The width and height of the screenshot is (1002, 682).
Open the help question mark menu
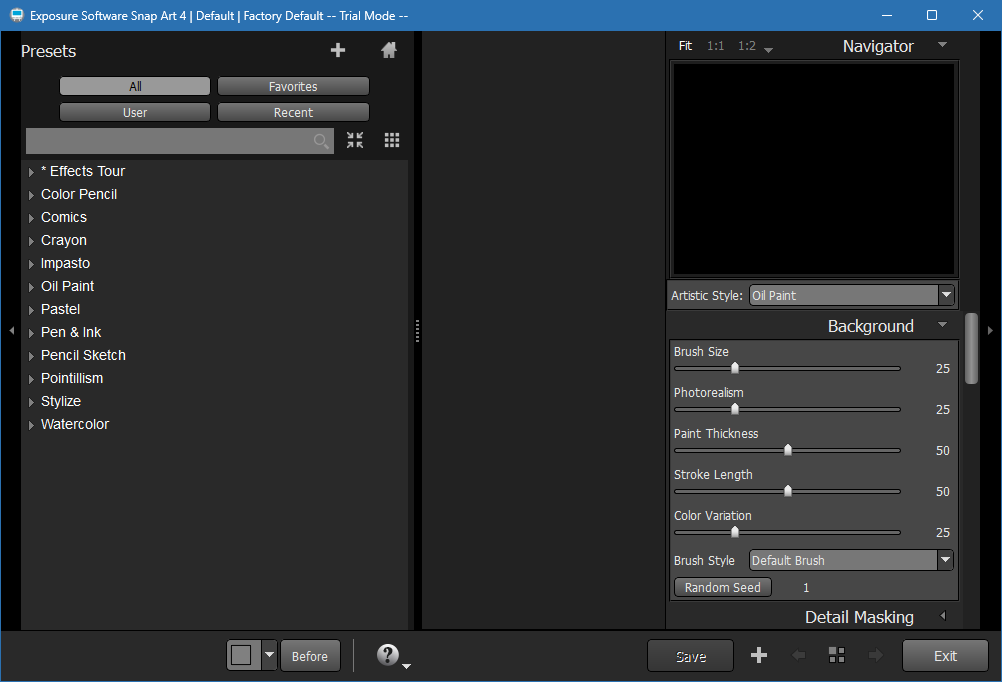[390, 655]
